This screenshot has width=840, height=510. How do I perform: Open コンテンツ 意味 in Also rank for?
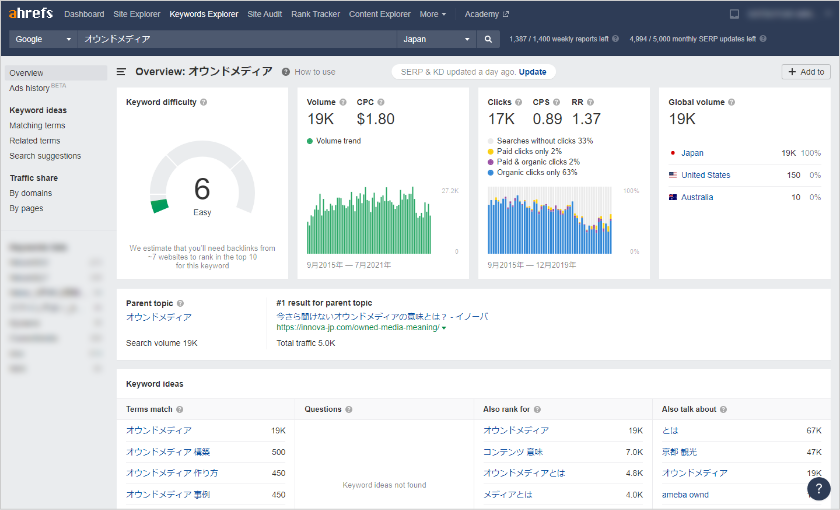(513, 452)
